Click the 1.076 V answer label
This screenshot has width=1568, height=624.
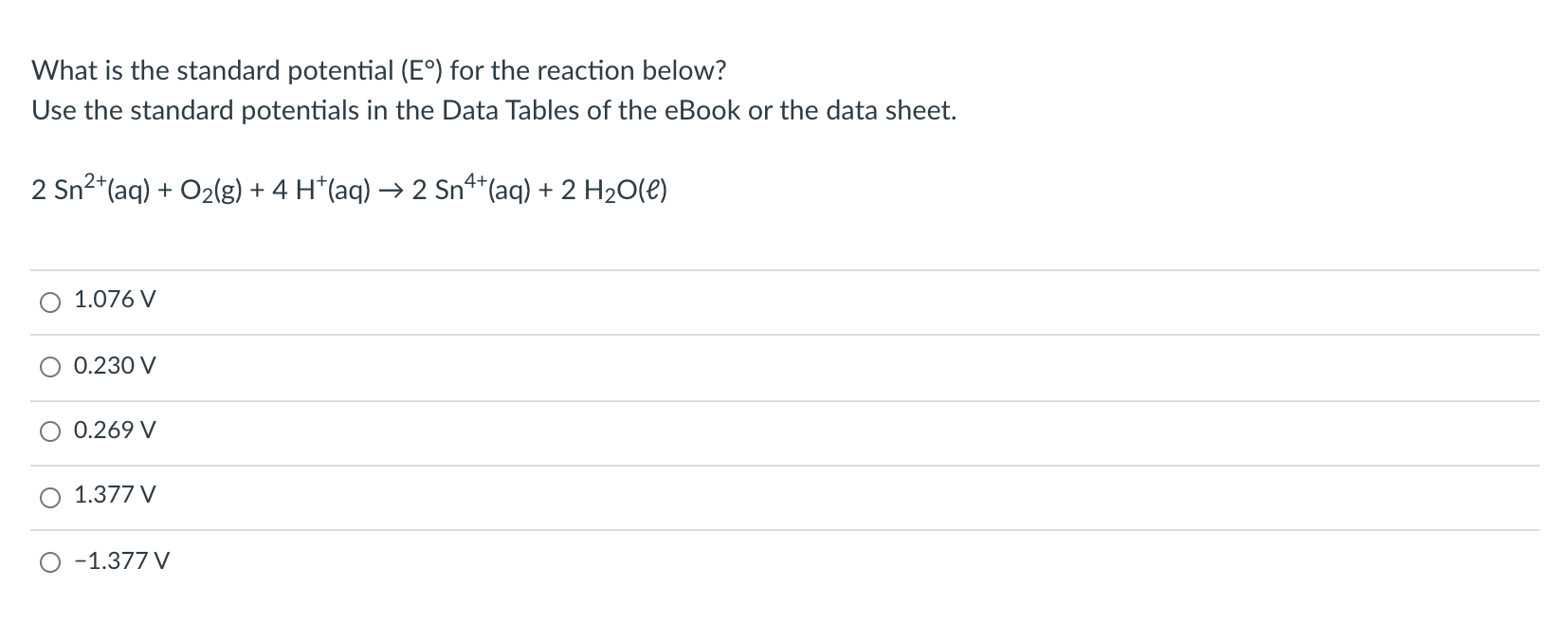tap(113, 300)
